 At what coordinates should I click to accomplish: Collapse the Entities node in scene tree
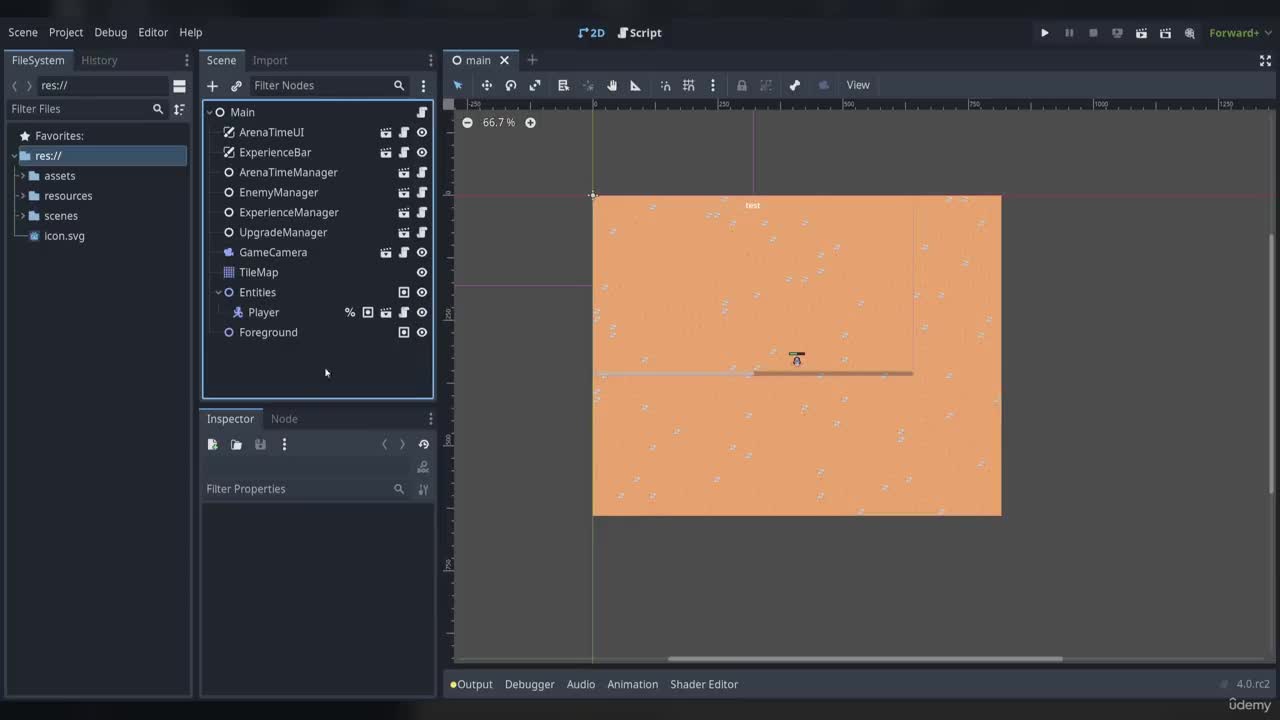pos(218,292)
